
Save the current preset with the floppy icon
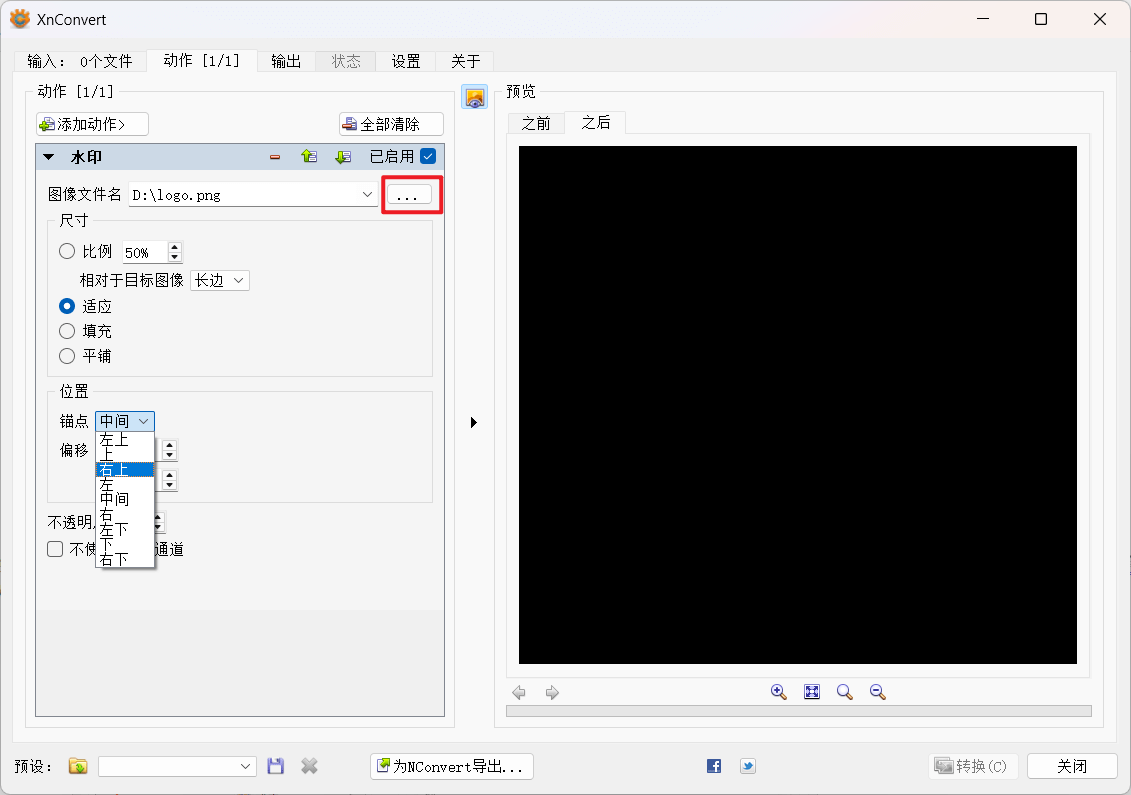[276, 766]
